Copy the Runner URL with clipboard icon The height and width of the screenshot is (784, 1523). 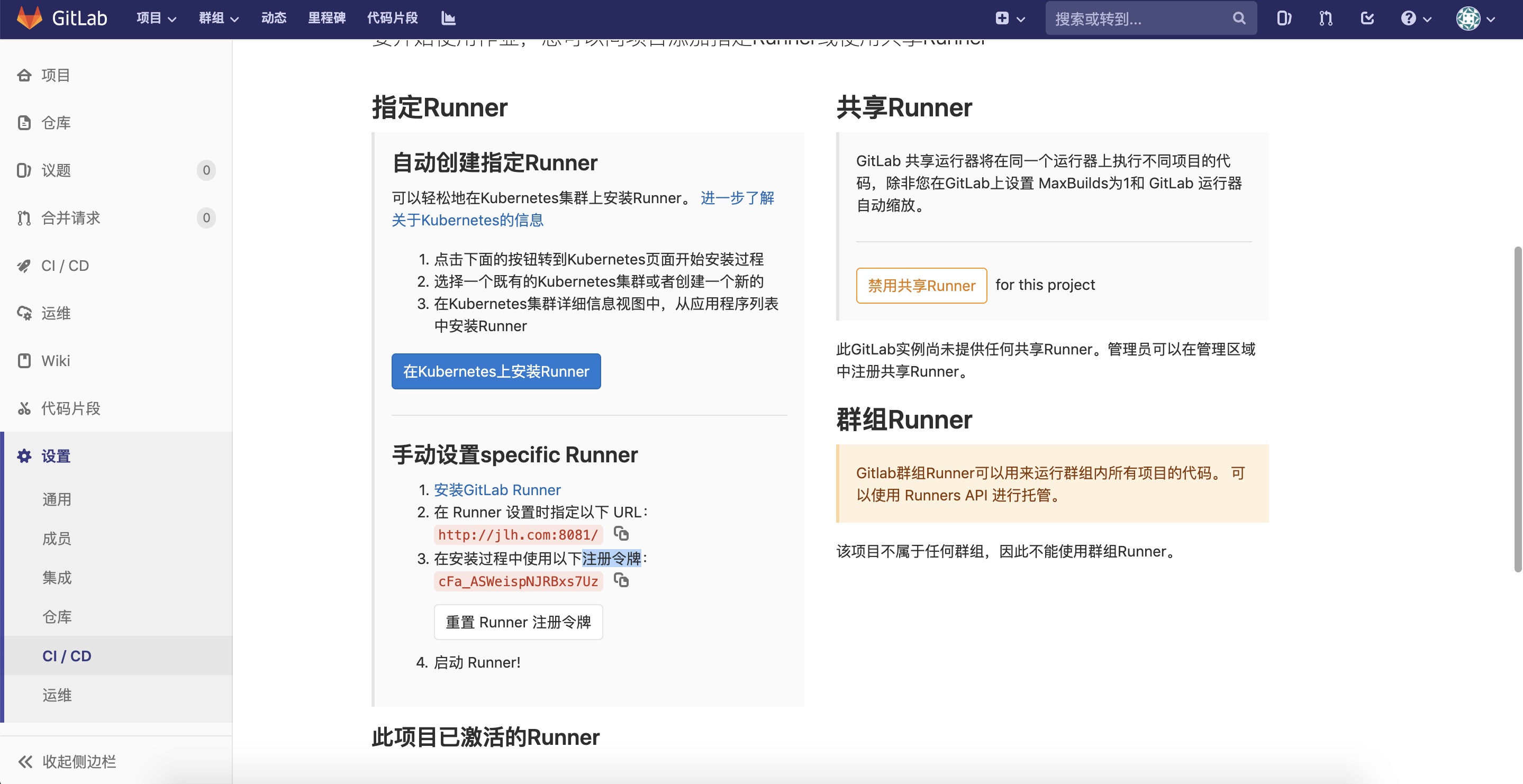click(621, 533)
